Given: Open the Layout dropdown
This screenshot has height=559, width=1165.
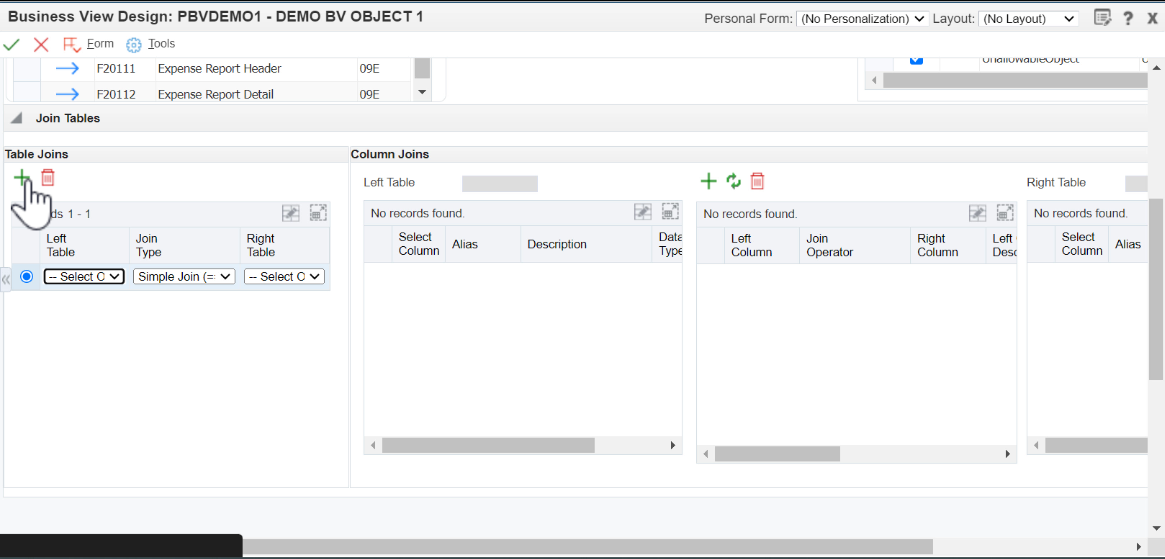Looking at the screenshot, I should point(1028,19).
